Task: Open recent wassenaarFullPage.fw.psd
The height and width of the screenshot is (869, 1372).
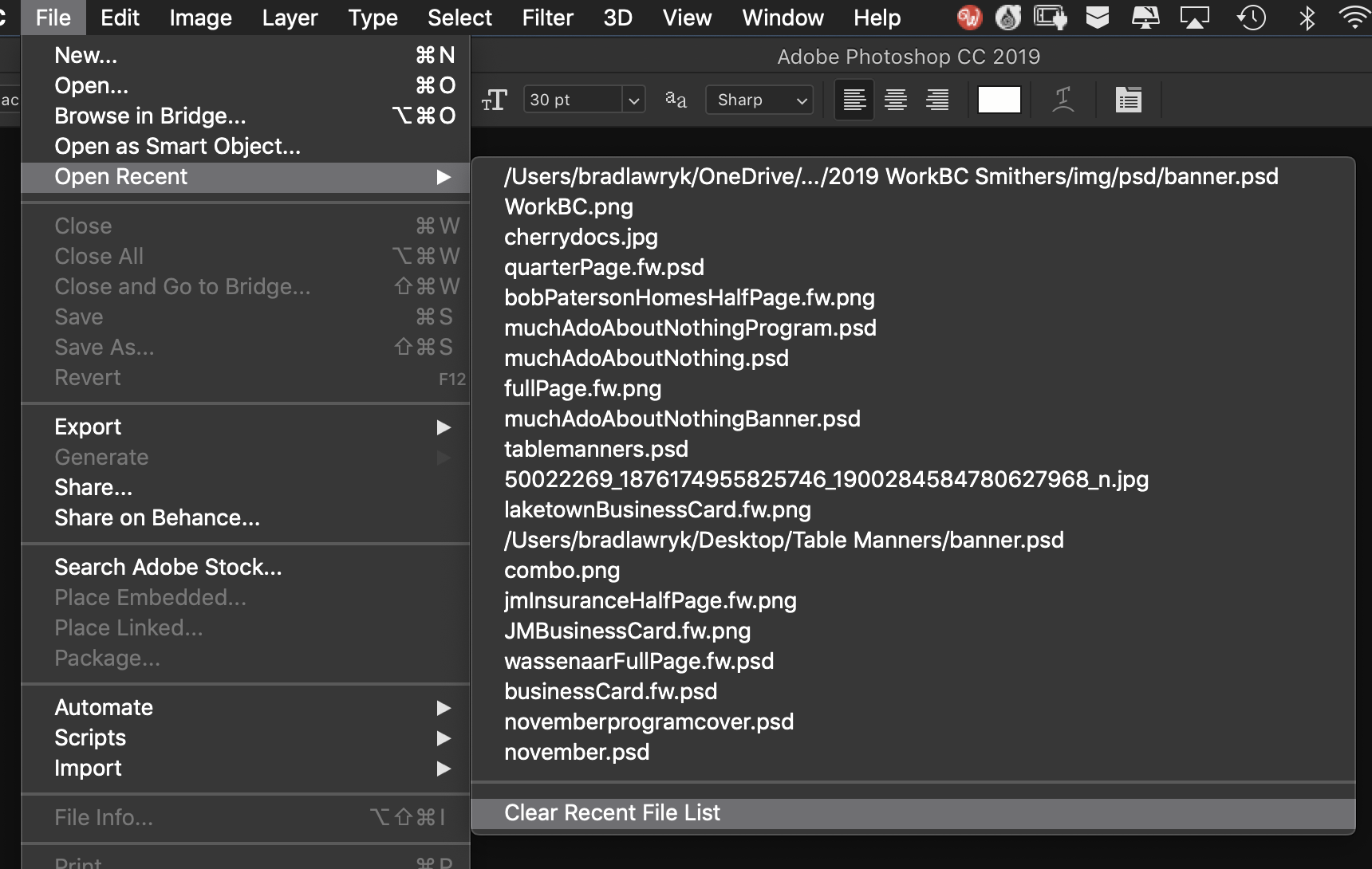Action: [x=913, y=662]
